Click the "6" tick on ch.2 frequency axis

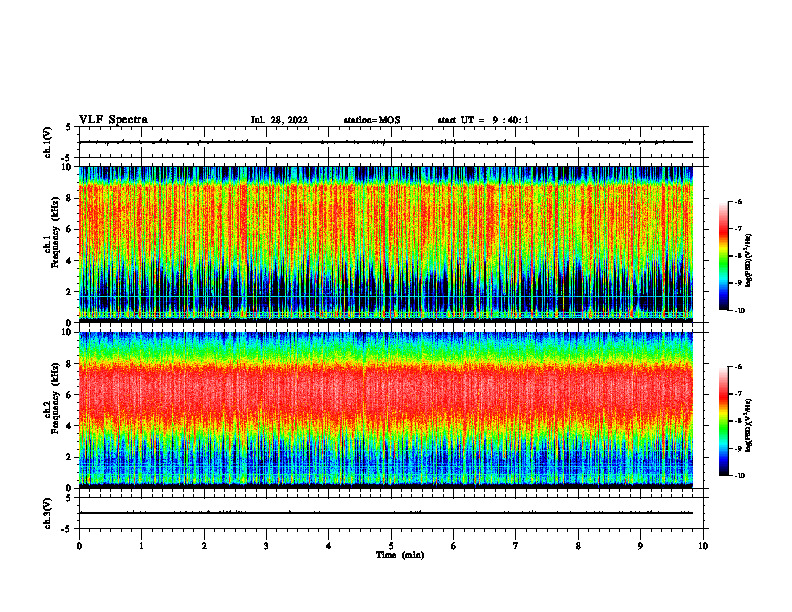pos(70,395)
